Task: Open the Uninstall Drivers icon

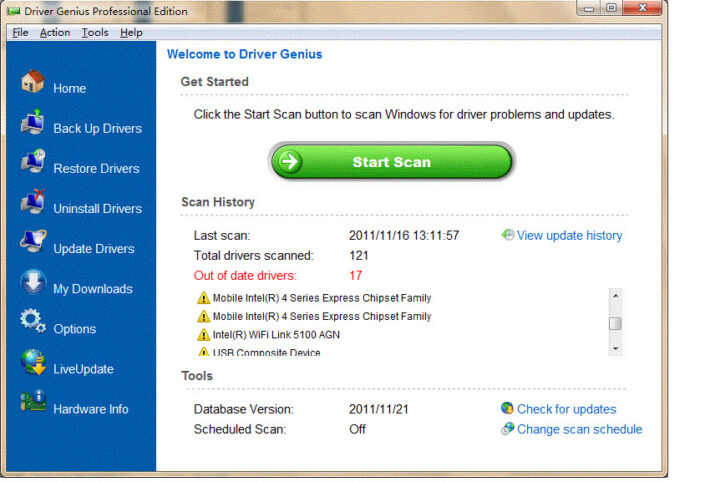Action: point(33,203)
